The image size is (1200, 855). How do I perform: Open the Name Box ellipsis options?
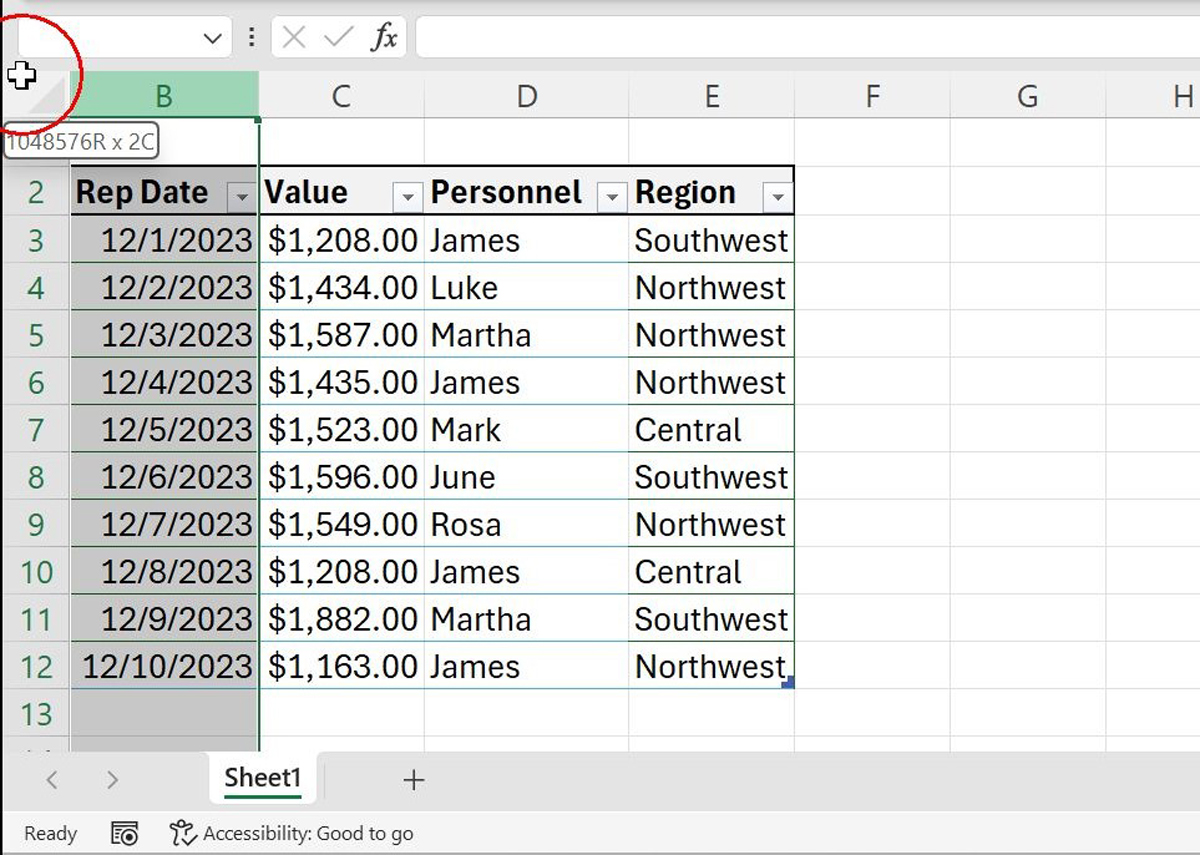250,37
